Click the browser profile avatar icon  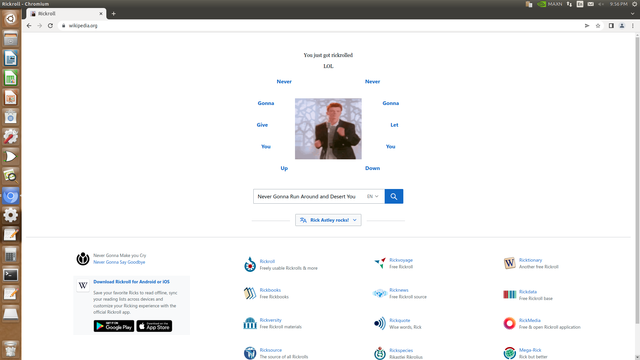(x=622, y=25)
